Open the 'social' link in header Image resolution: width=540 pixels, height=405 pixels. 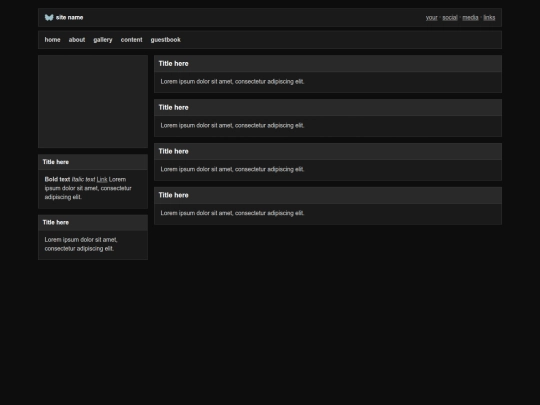450,18
